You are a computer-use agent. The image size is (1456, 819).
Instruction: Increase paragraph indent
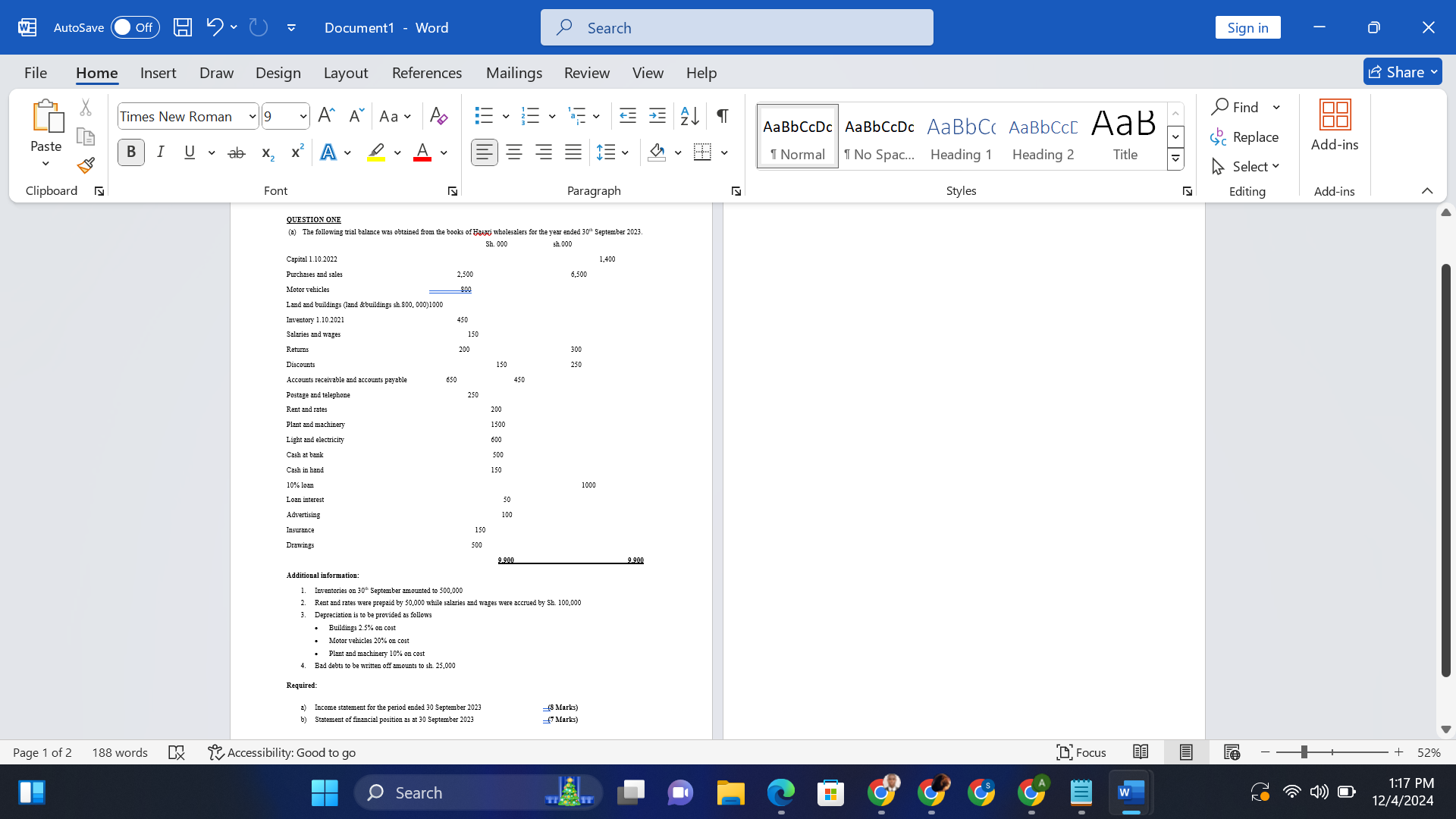pos(657,116)
